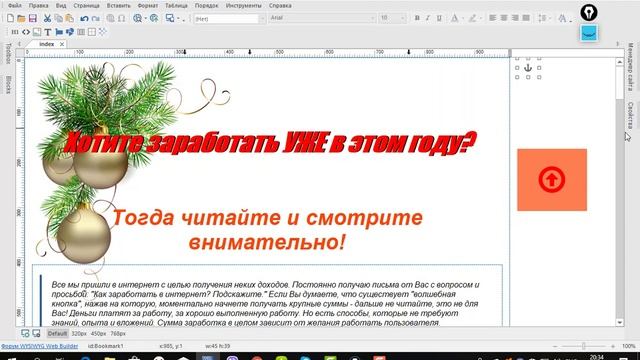Toggle underline formatting
The width and height of the screenshot is (640, 360).
coord(439,18)
